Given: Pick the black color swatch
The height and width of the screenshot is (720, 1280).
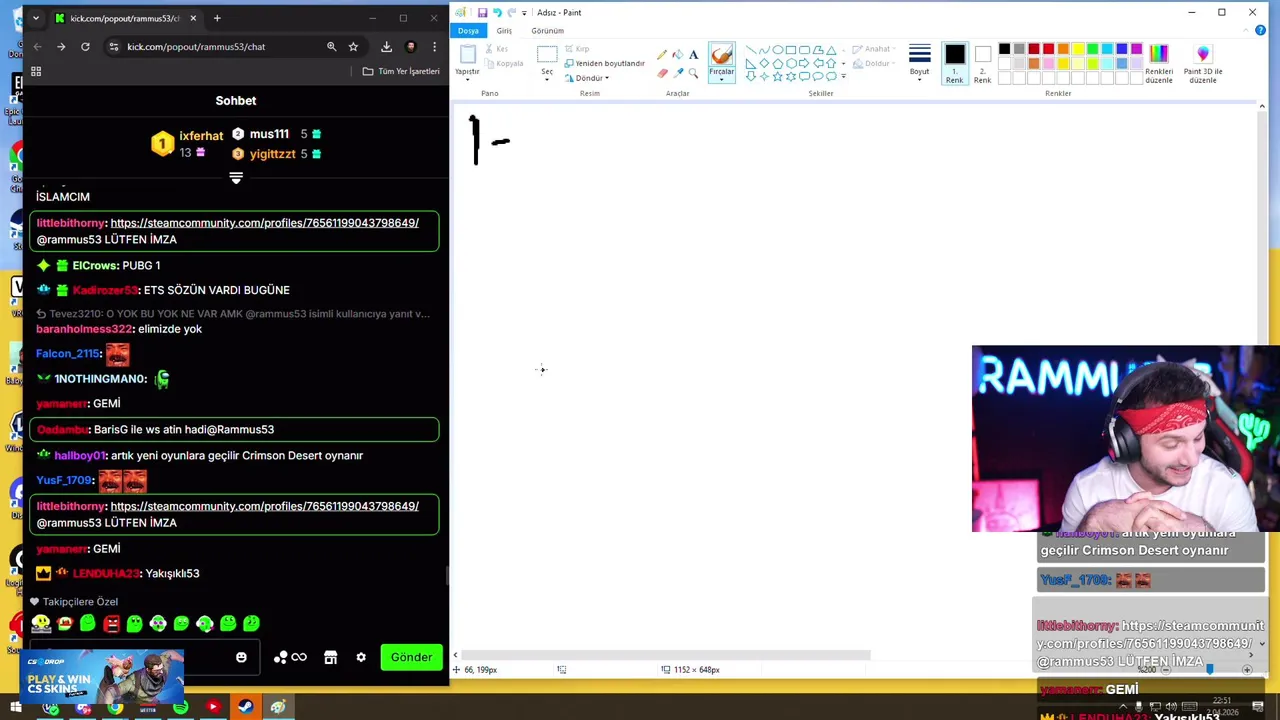Looking at the screenshot, I should coord(1004,49).
